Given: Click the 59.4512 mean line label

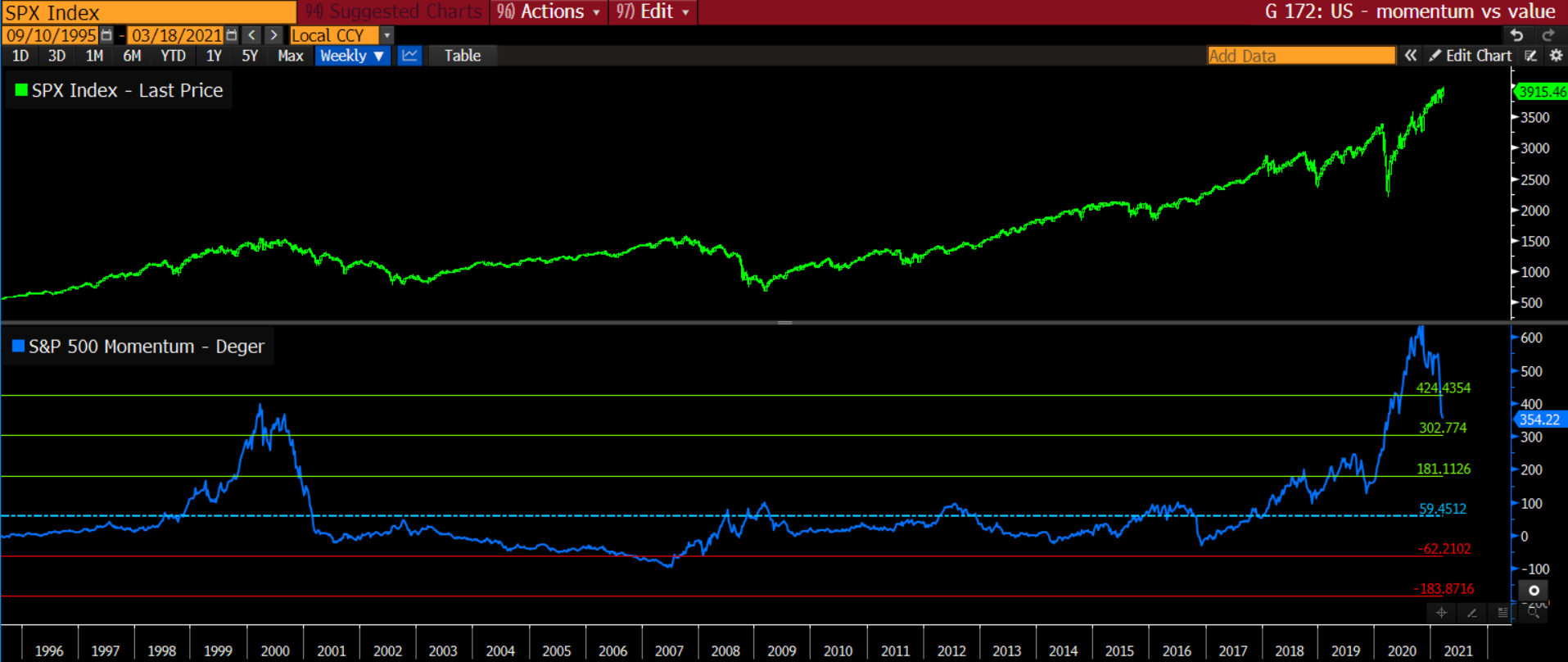Looking at the screenshot, I should pos(1443,509).
